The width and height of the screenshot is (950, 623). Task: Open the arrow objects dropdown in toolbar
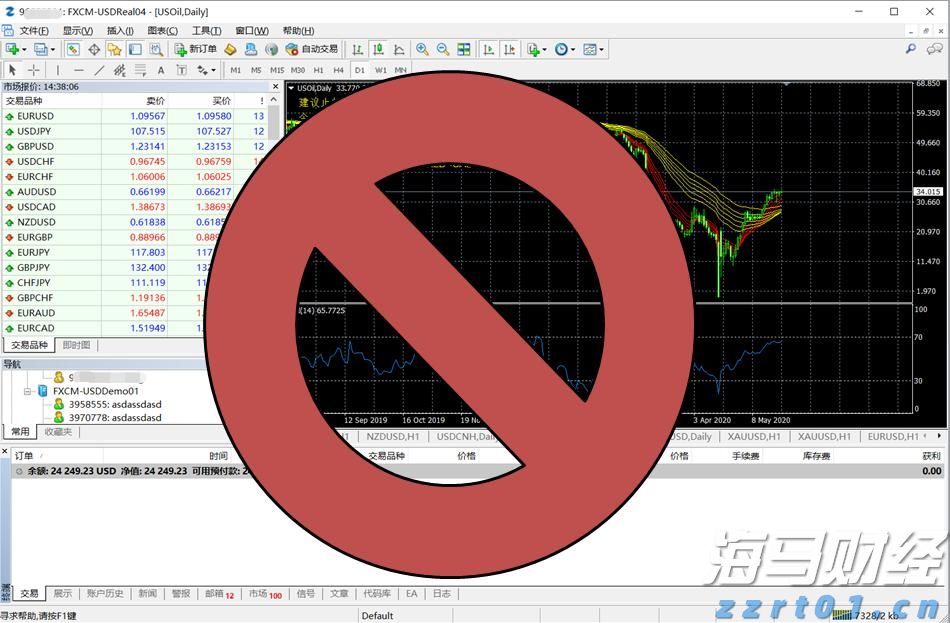(212, 70)
